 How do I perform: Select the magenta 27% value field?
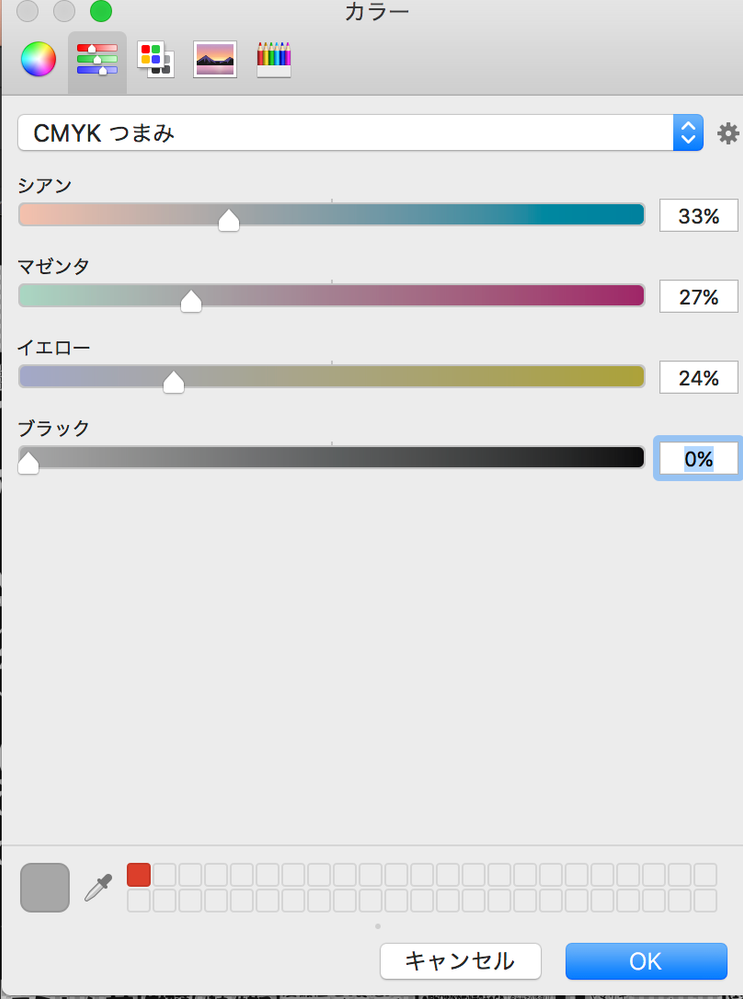(698, 296)
